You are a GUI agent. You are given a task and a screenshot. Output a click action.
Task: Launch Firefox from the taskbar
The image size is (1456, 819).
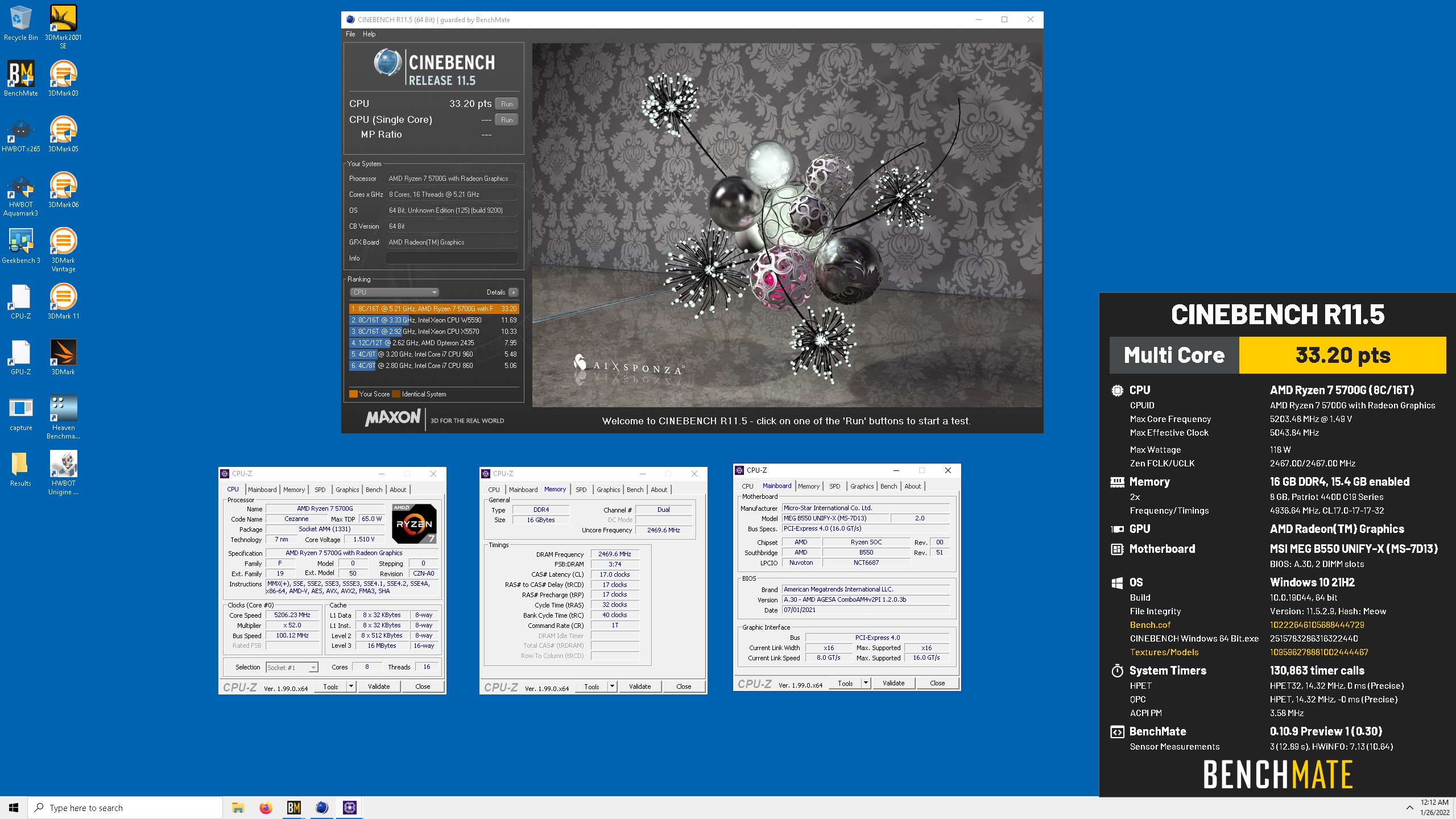click(x=266, y=808)
